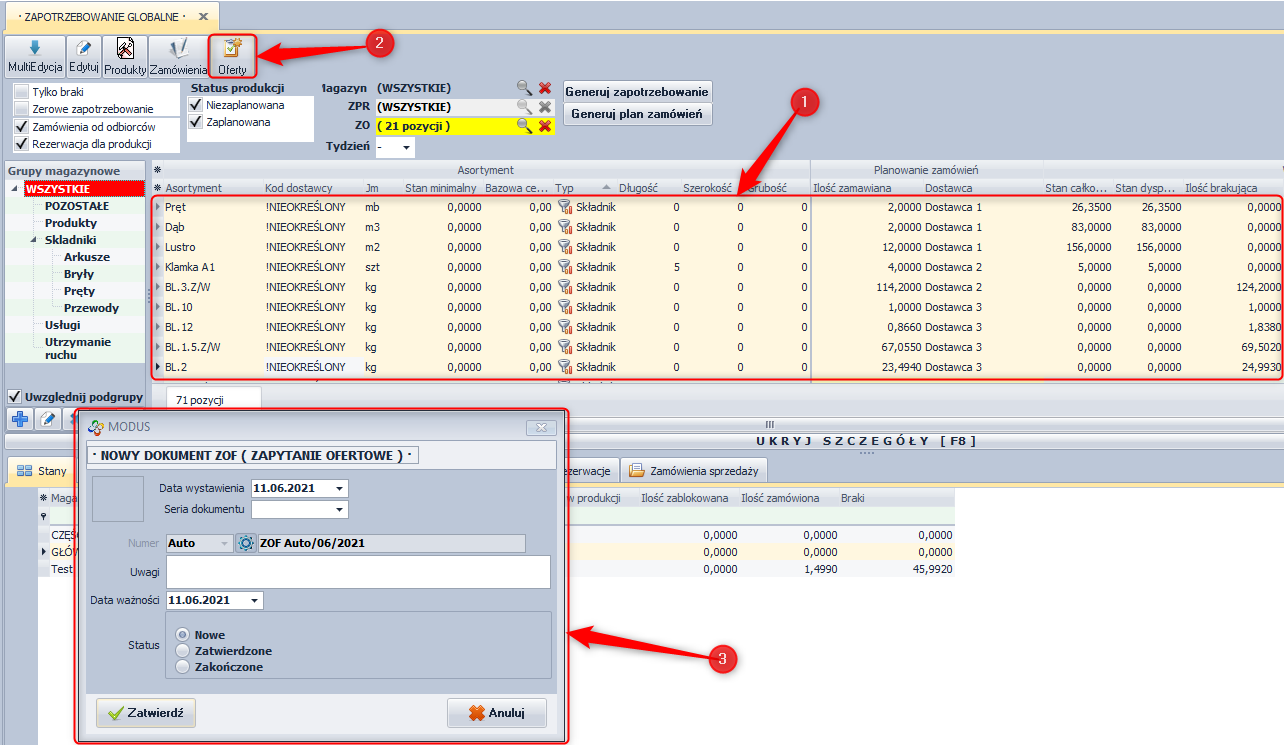Select Arkusze in warehouse groups tree

(87, 257)
